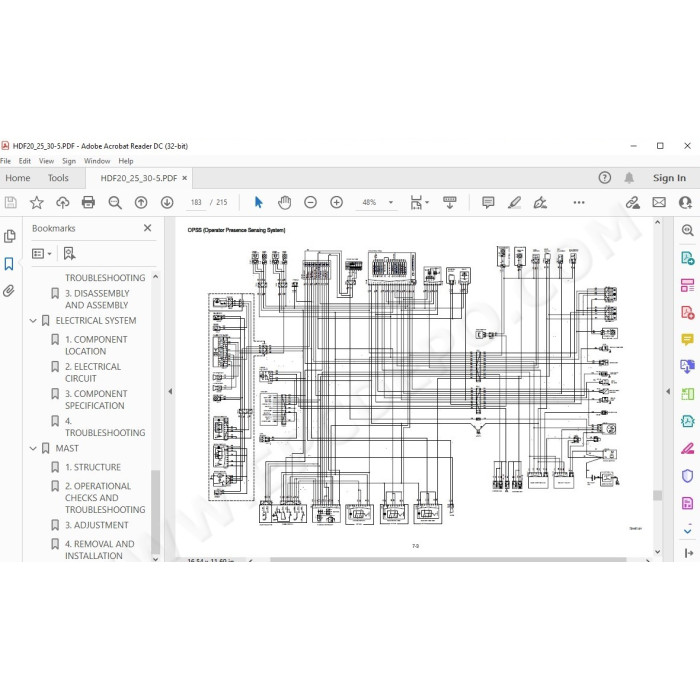Open Window menu

point(97,161)
